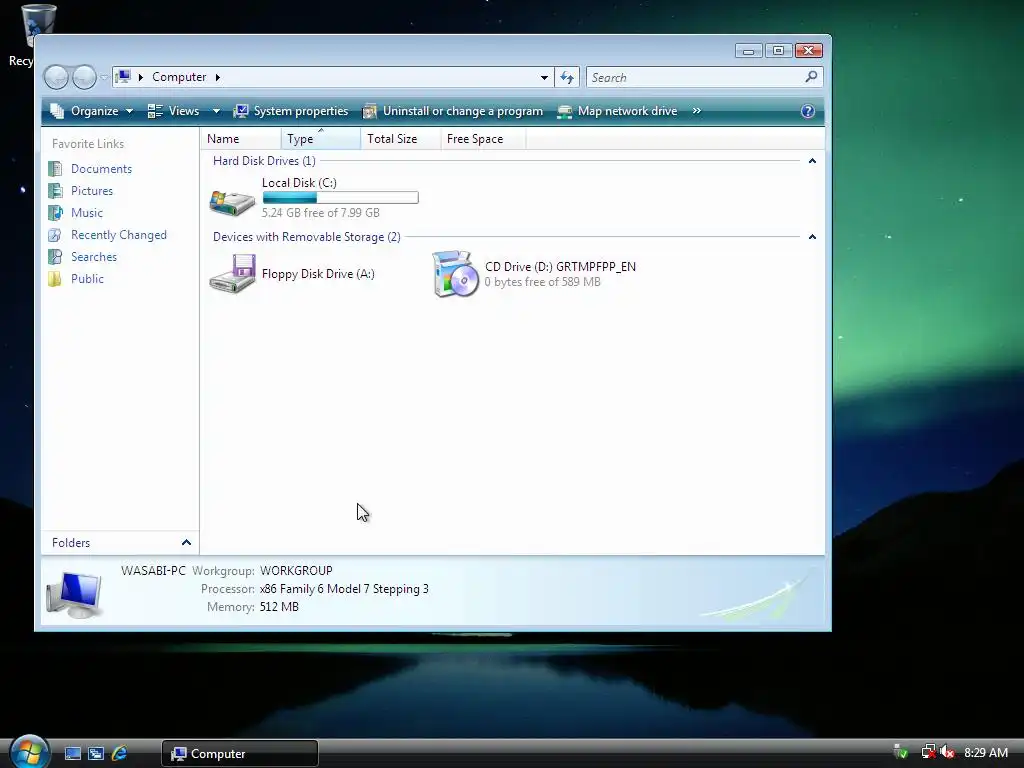Sort by the Type column header
Image resolution: width=1024 pixels, height=768 pixels.
pyautogui.click(x=321, y=138)
